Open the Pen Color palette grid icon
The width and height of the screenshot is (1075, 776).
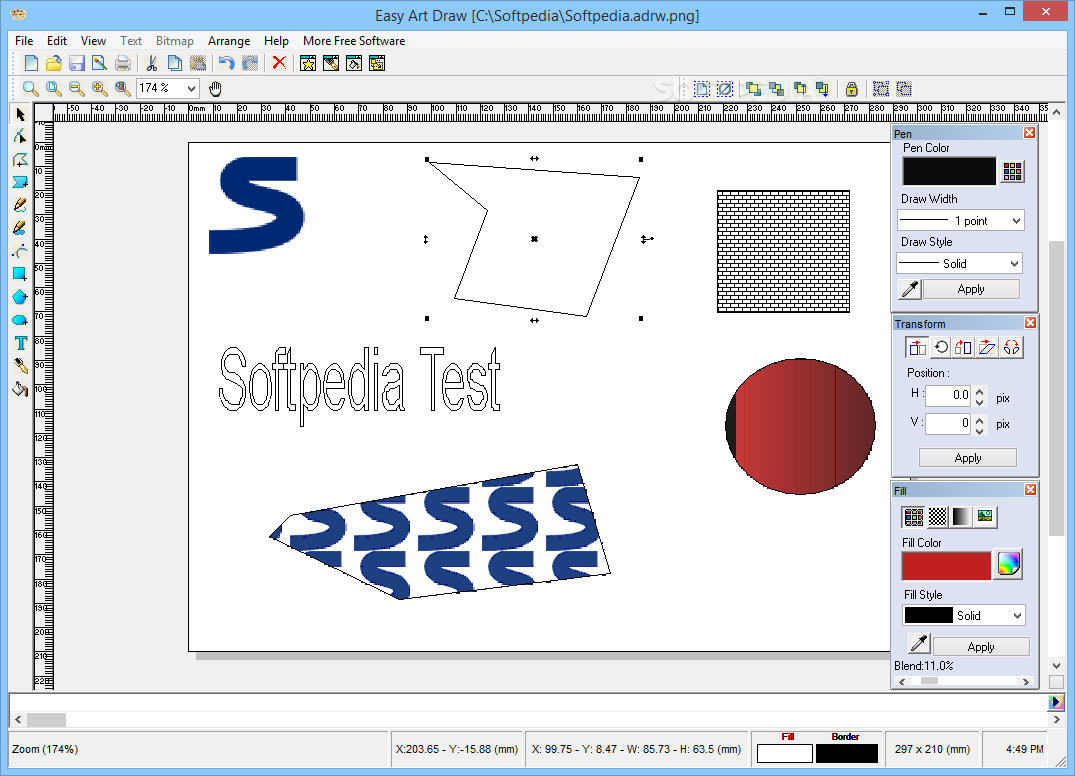pos(1013,171)
